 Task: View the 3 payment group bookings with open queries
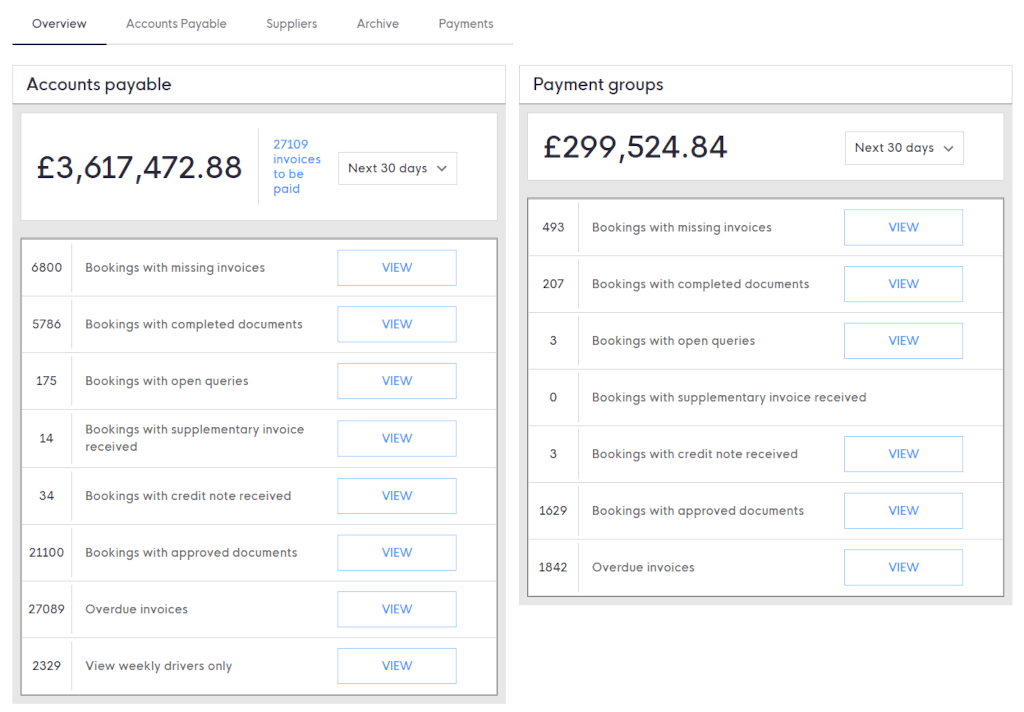tap(903, 341)
